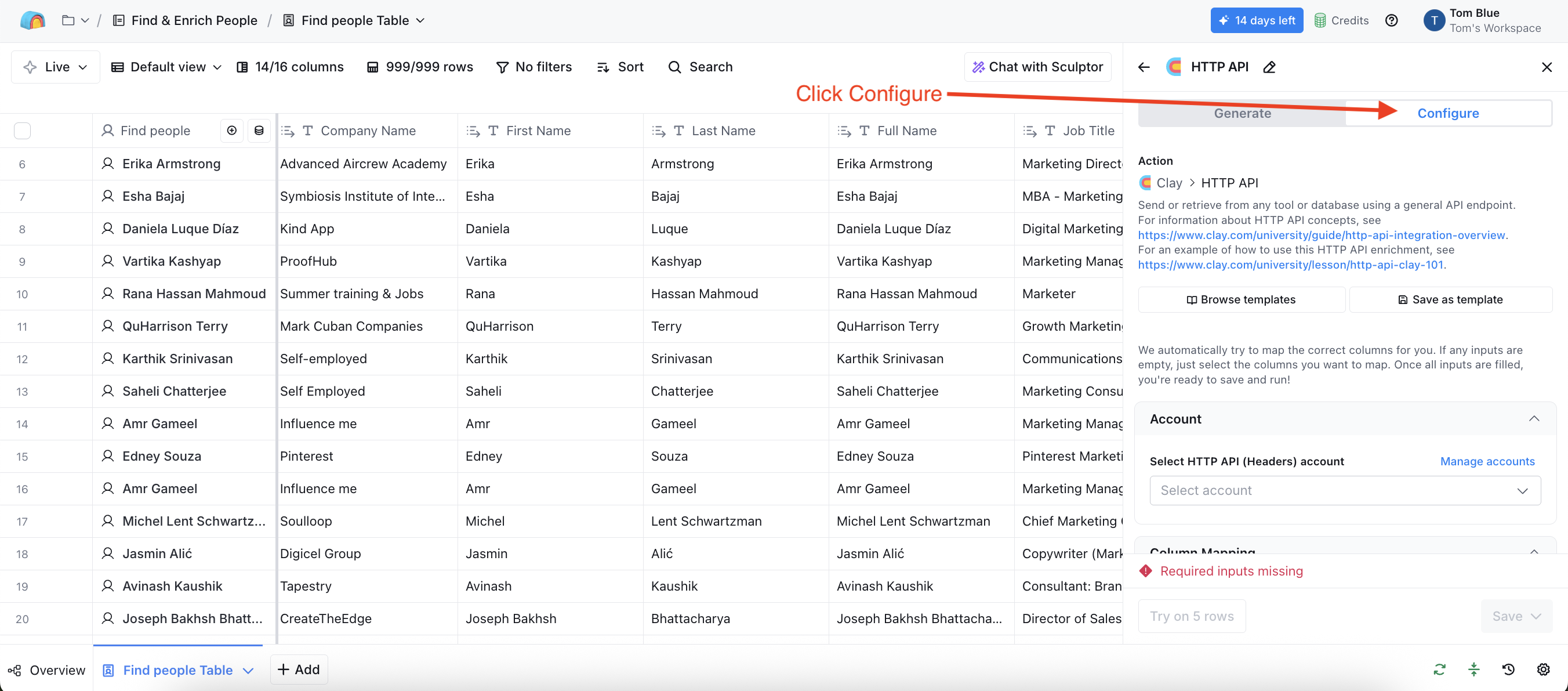Screen dimensions: 1568x691
Task: Click the plus-circle icon in Find people header
Action: pos(232,131)
